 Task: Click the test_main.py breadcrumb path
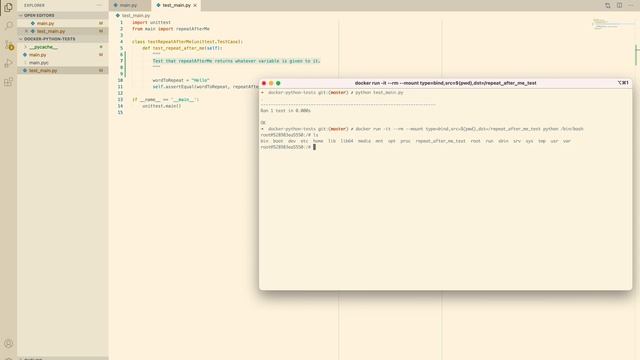click(136, 16)
